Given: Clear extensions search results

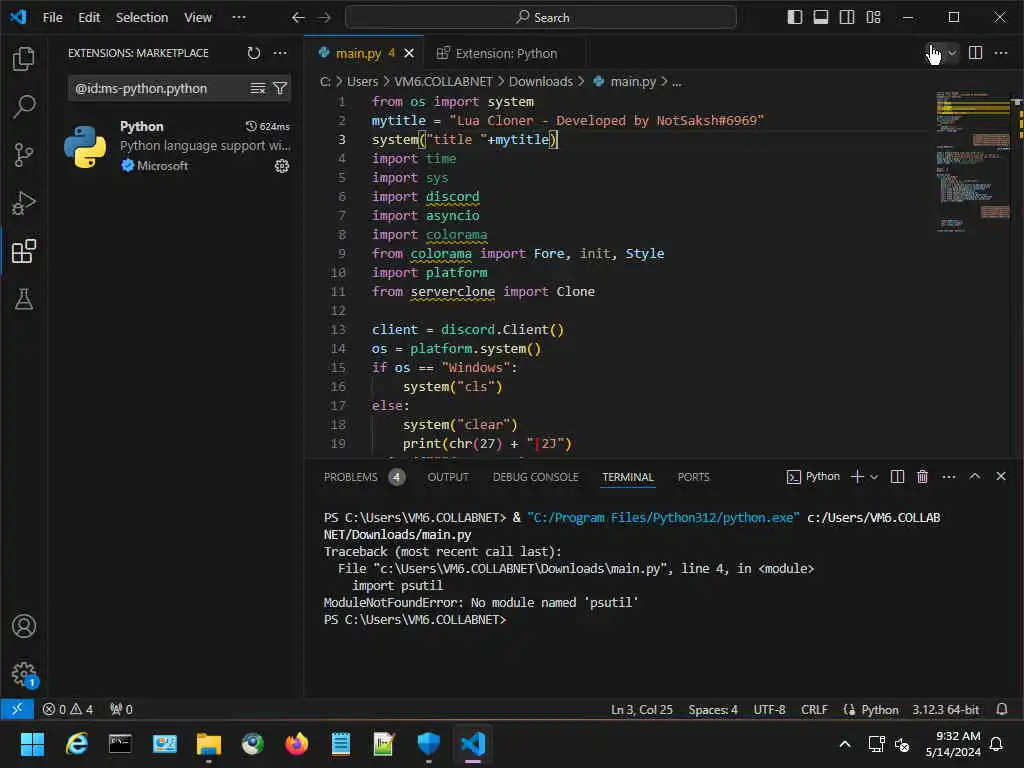Looking at the screenshot, I should click(x=258, y=88).
